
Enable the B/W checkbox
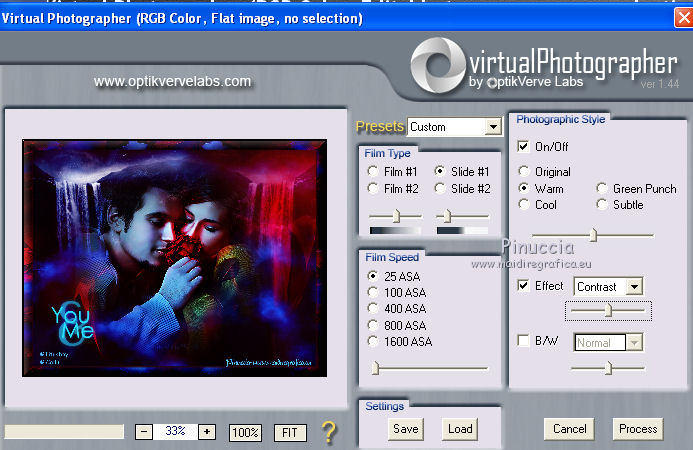(523, 340)
